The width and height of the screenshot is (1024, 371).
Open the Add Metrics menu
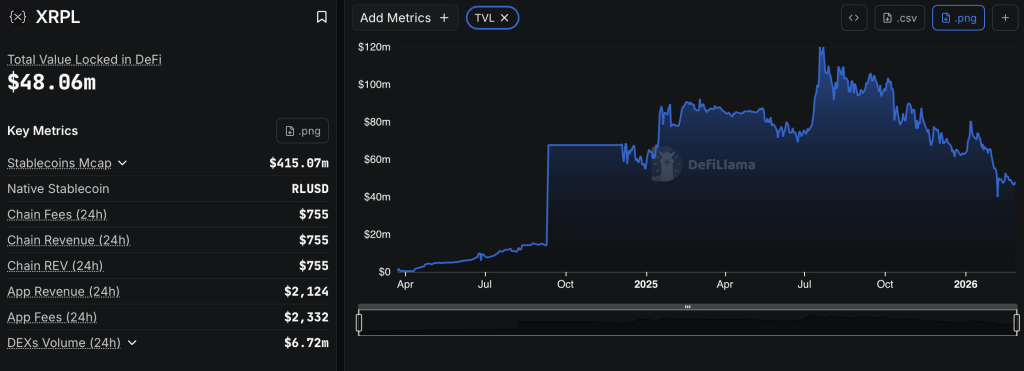coord(405,18)
